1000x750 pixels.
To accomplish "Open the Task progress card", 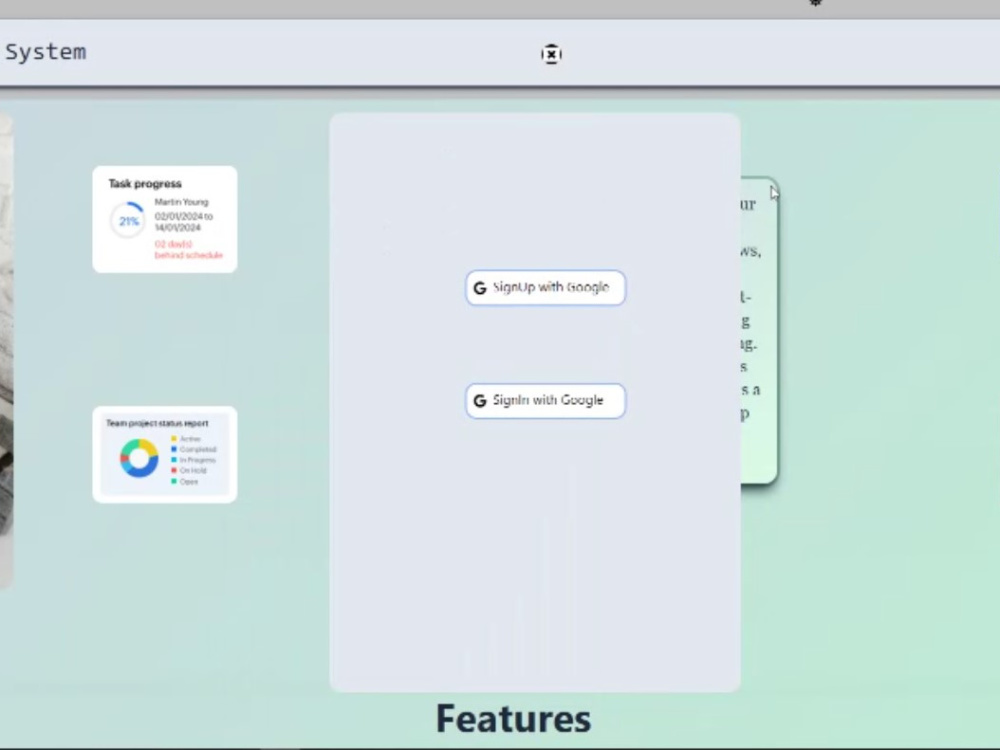I will point(165,219).
